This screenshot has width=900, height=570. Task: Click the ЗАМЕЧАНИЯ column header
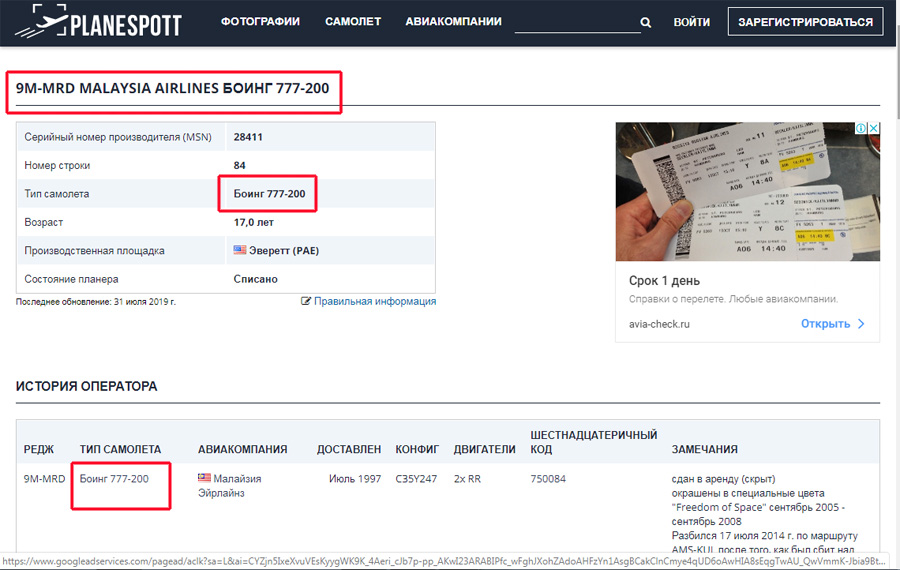704,449
